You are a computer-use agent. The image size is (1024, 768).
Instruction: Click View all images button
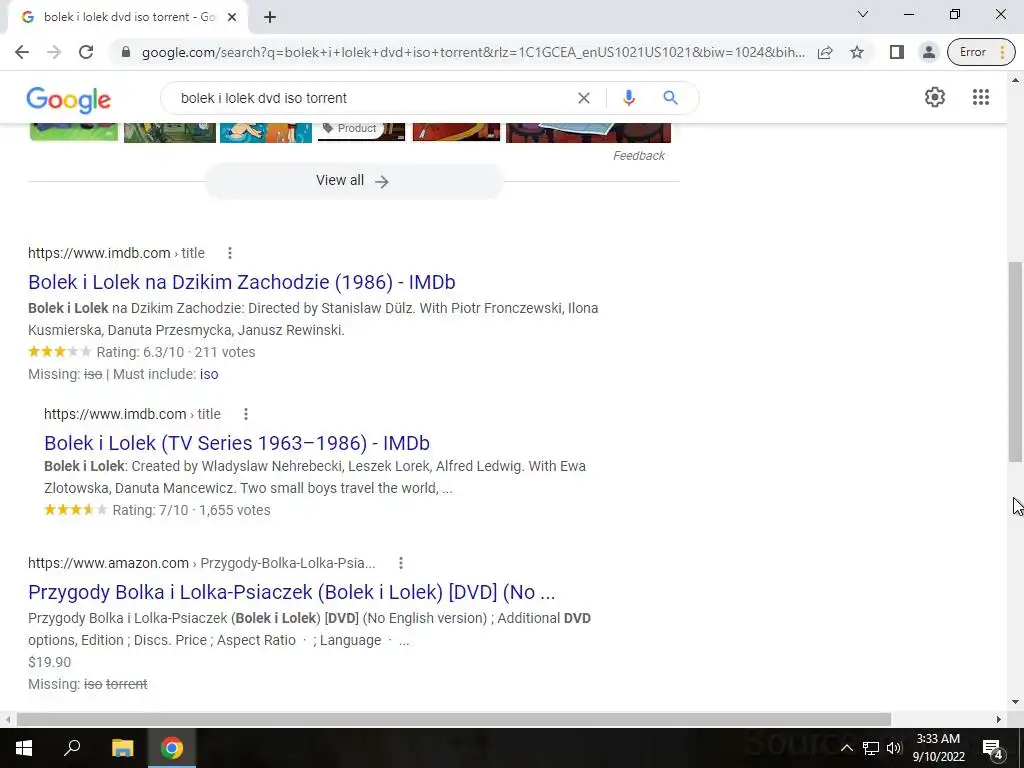click(x=353, y=181)
